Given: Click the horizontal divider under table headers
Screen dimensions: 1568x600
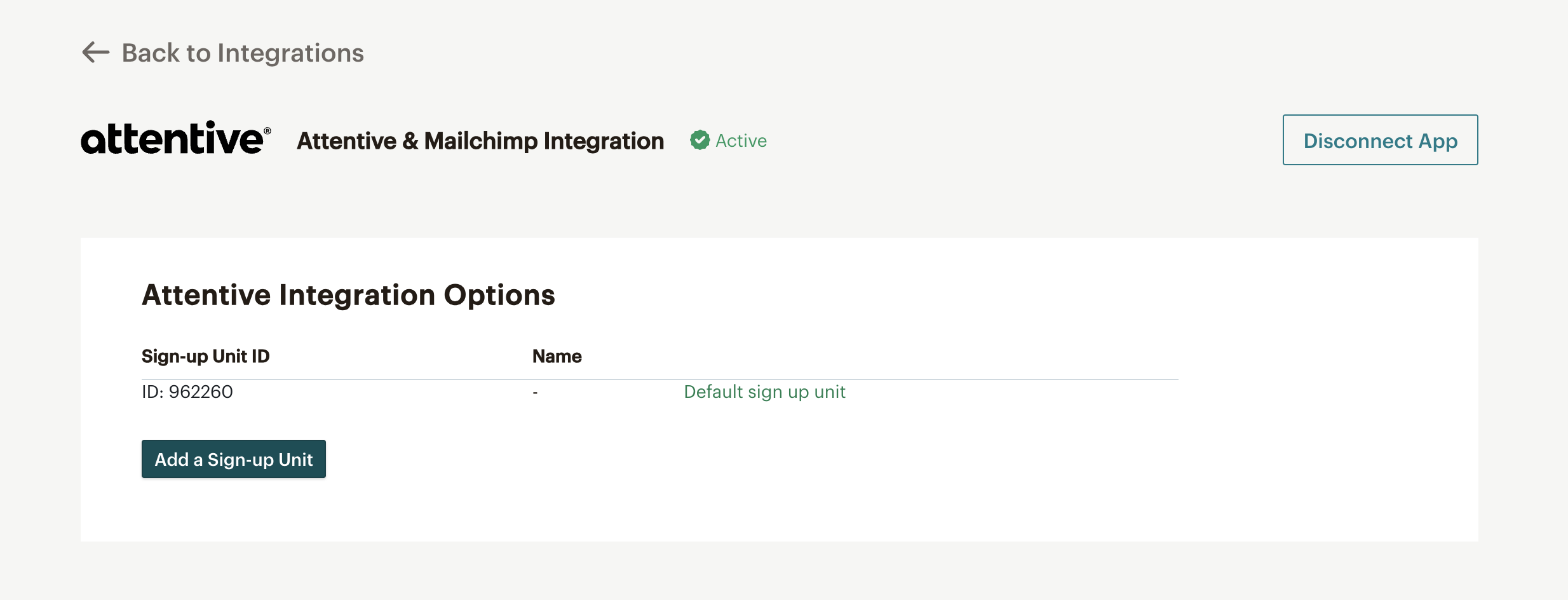Looking at the screenshot, I should (659, 379).
